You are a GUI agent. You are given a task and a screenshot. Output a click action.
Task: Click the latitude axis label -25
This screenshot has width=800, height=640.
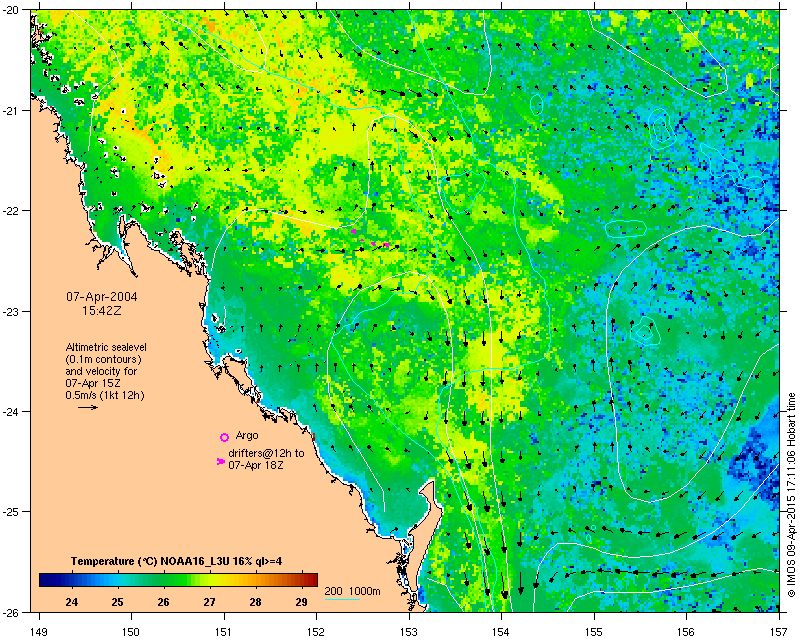pos(11,512)
